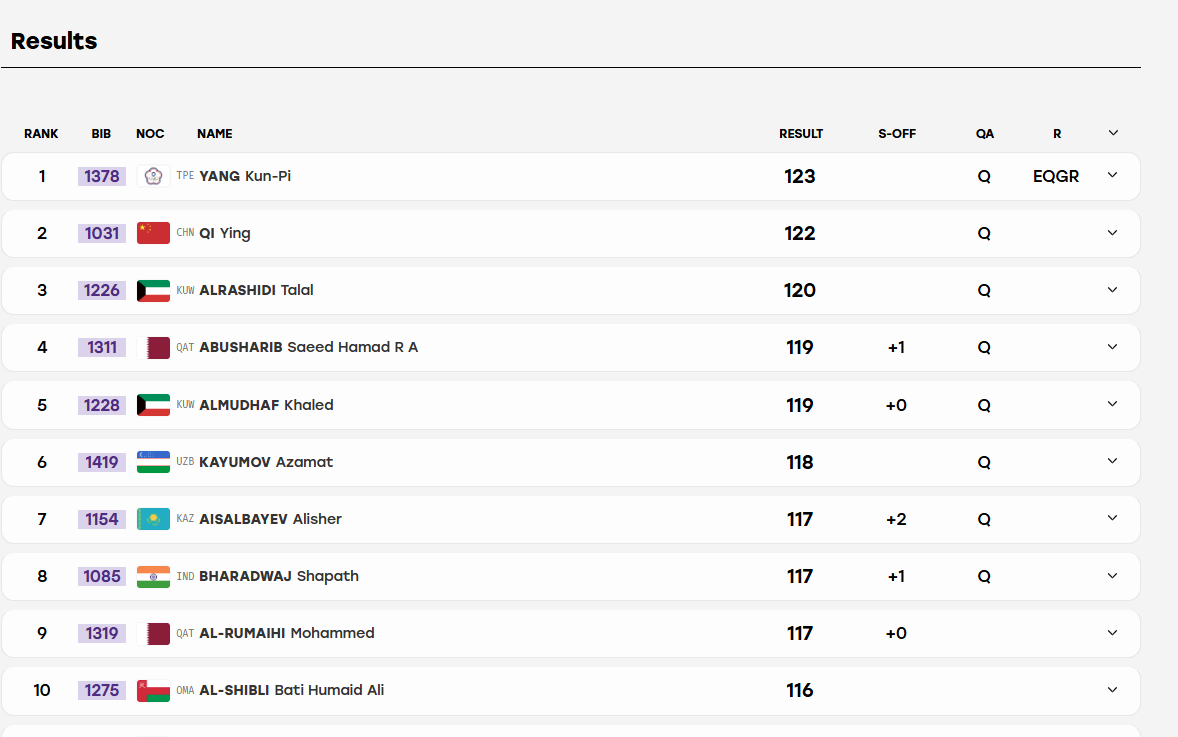The width and height of the screenshot is (1178, 737).
Task: Expand YANG Kun-Pi result details
Action: pyautogui.click(x=1113, y=175)
